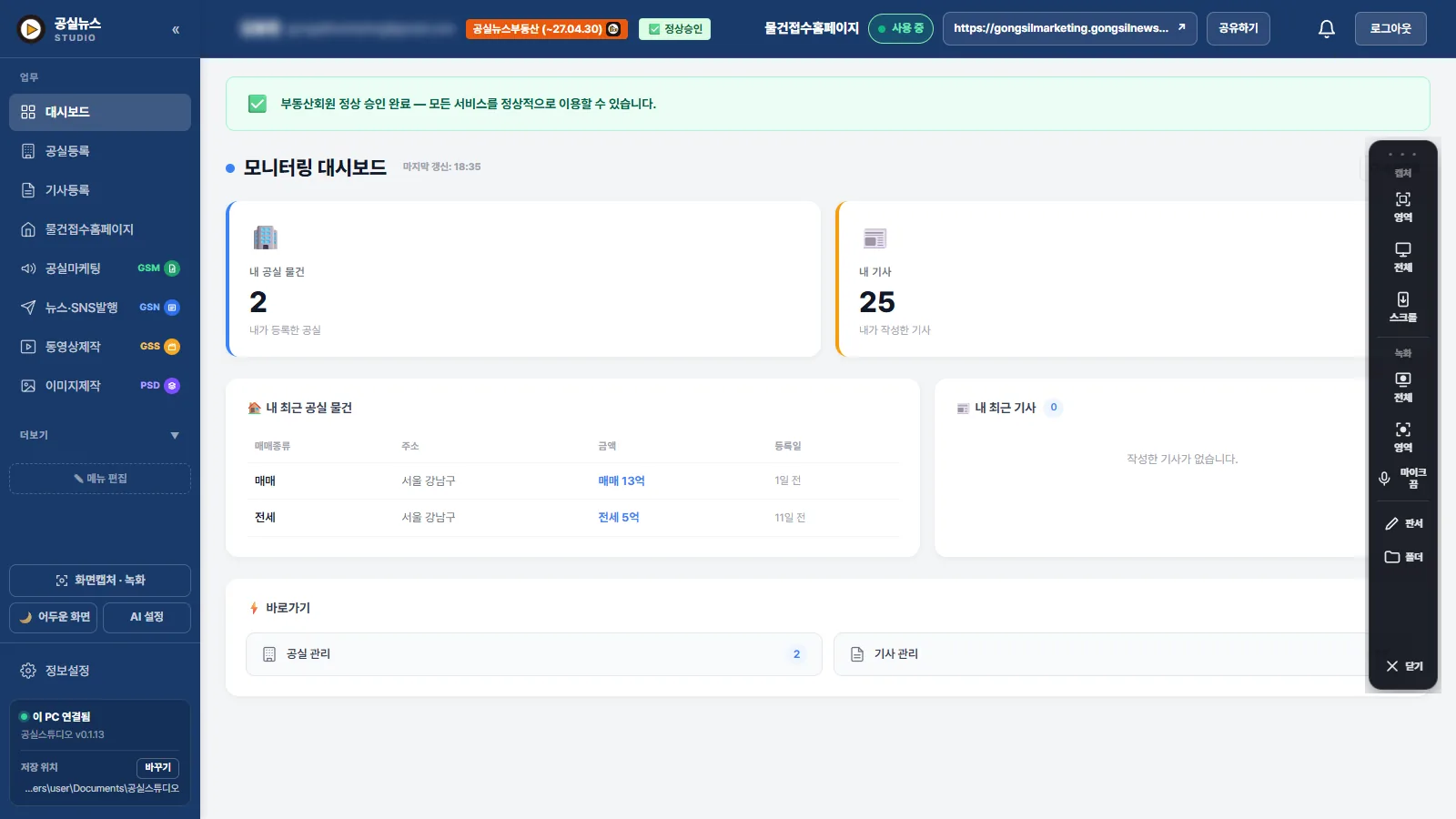Start area recording (녹화 영역)

point(1403,437)
